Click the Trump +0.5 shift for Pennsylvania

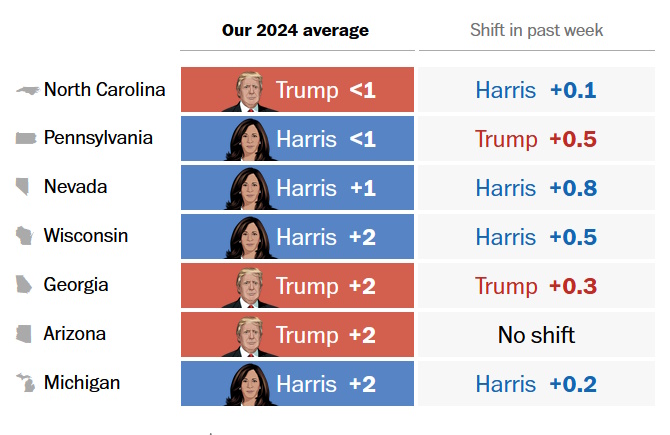coord(536,139)
